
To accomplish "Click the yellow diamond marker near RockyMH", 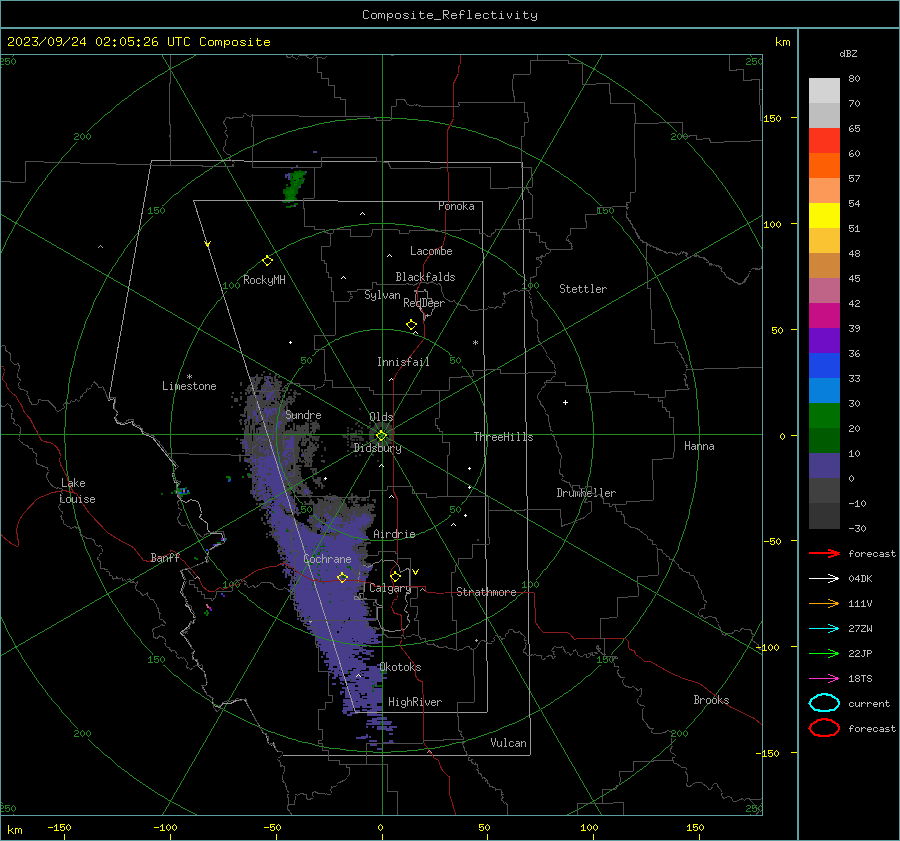I will (x=267, y=261).
